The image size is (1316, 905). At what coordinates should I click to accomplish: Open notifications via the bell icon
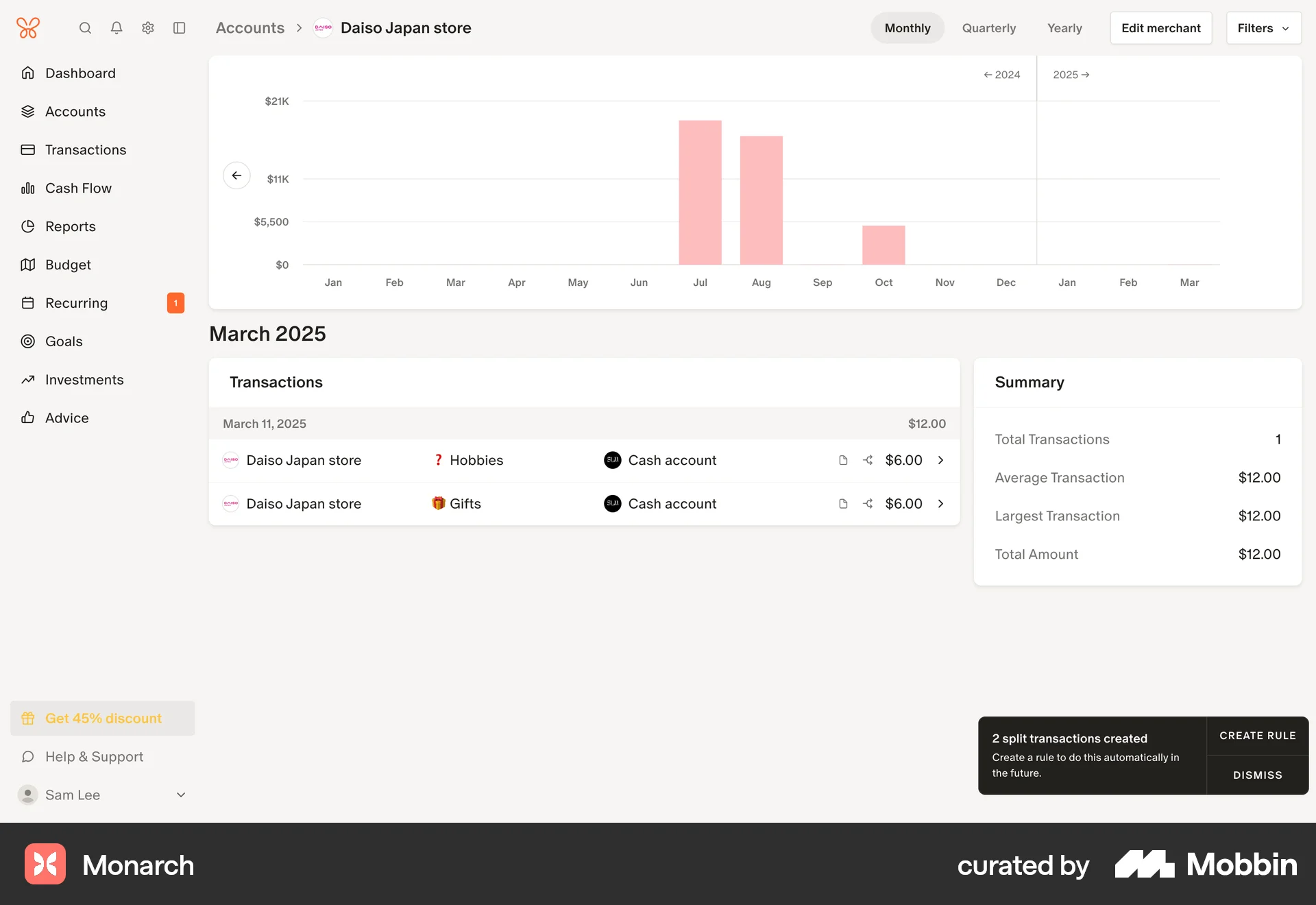116,28
